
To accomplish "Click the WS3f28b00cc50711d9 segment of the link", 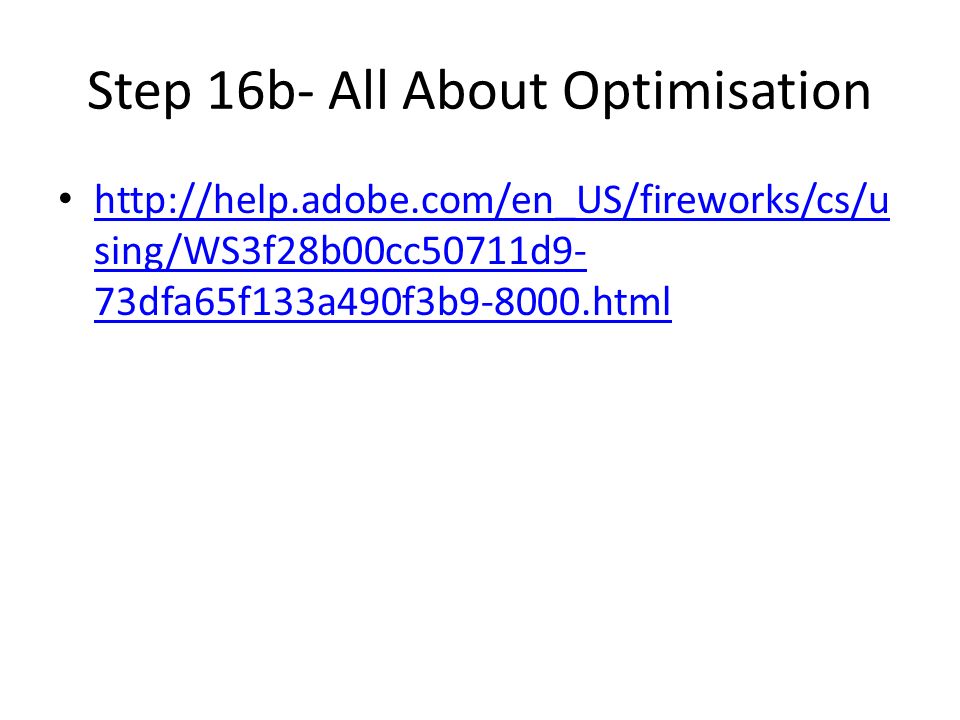I will [380, 252].
